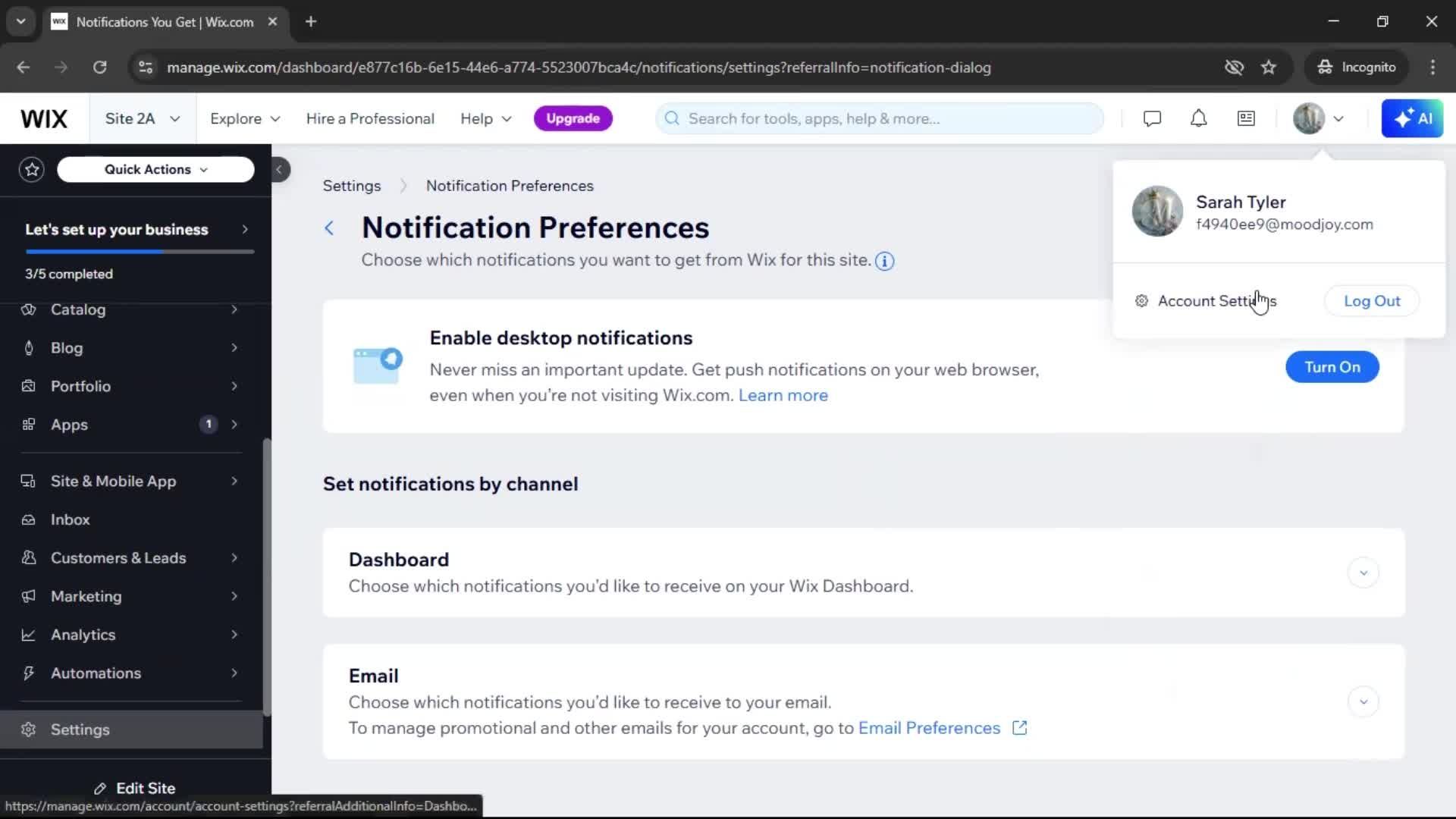Open Account Settings link
This screenshot has height=819, width=1456.
[1216, 301]
